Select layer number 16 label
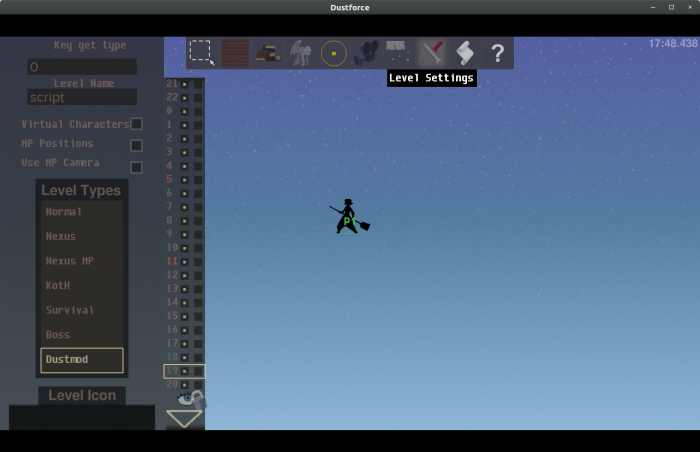The image size is (700, 452). (x=172, y=329)
